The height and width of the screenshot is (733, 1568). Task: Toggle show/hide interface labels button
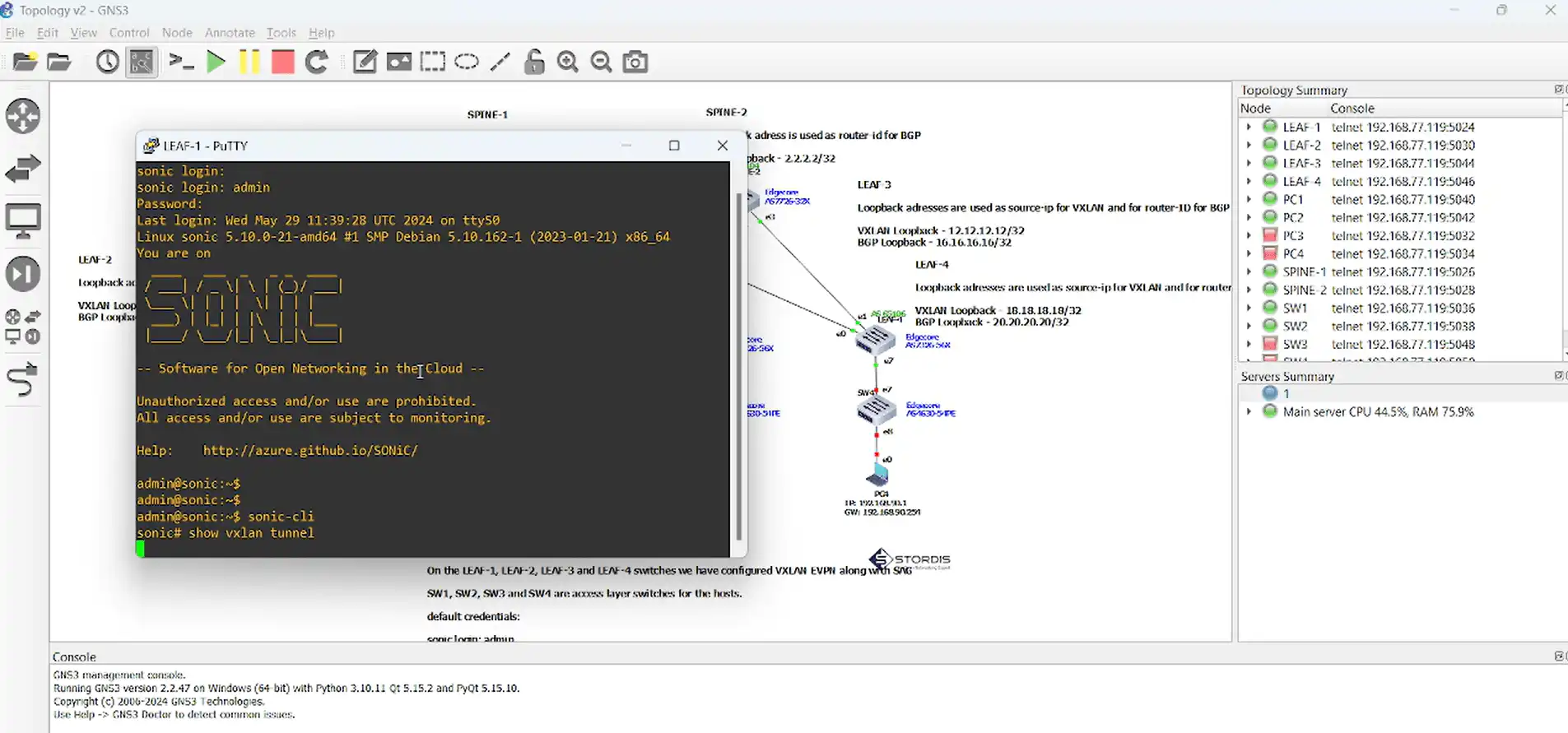tap(142, 62)
